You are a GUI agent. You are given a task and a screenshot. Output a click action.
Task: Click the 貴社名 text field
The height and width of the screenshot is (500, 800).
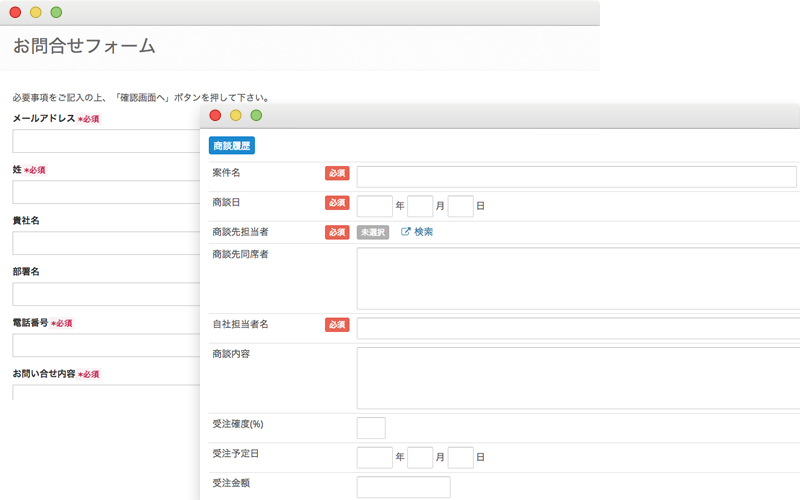pos(107,243)
